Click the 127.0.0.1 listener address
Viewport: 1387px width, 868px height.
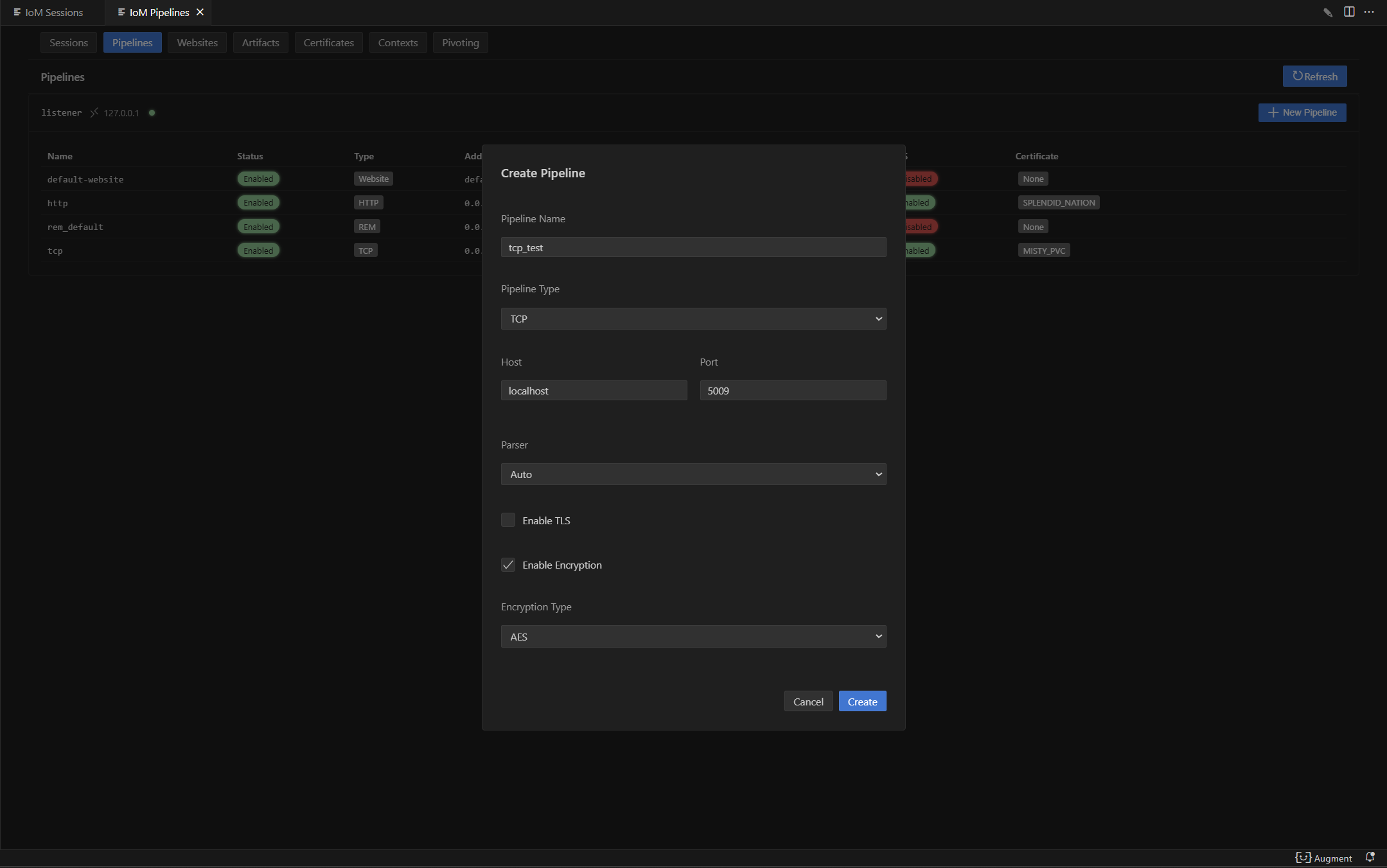121,113
